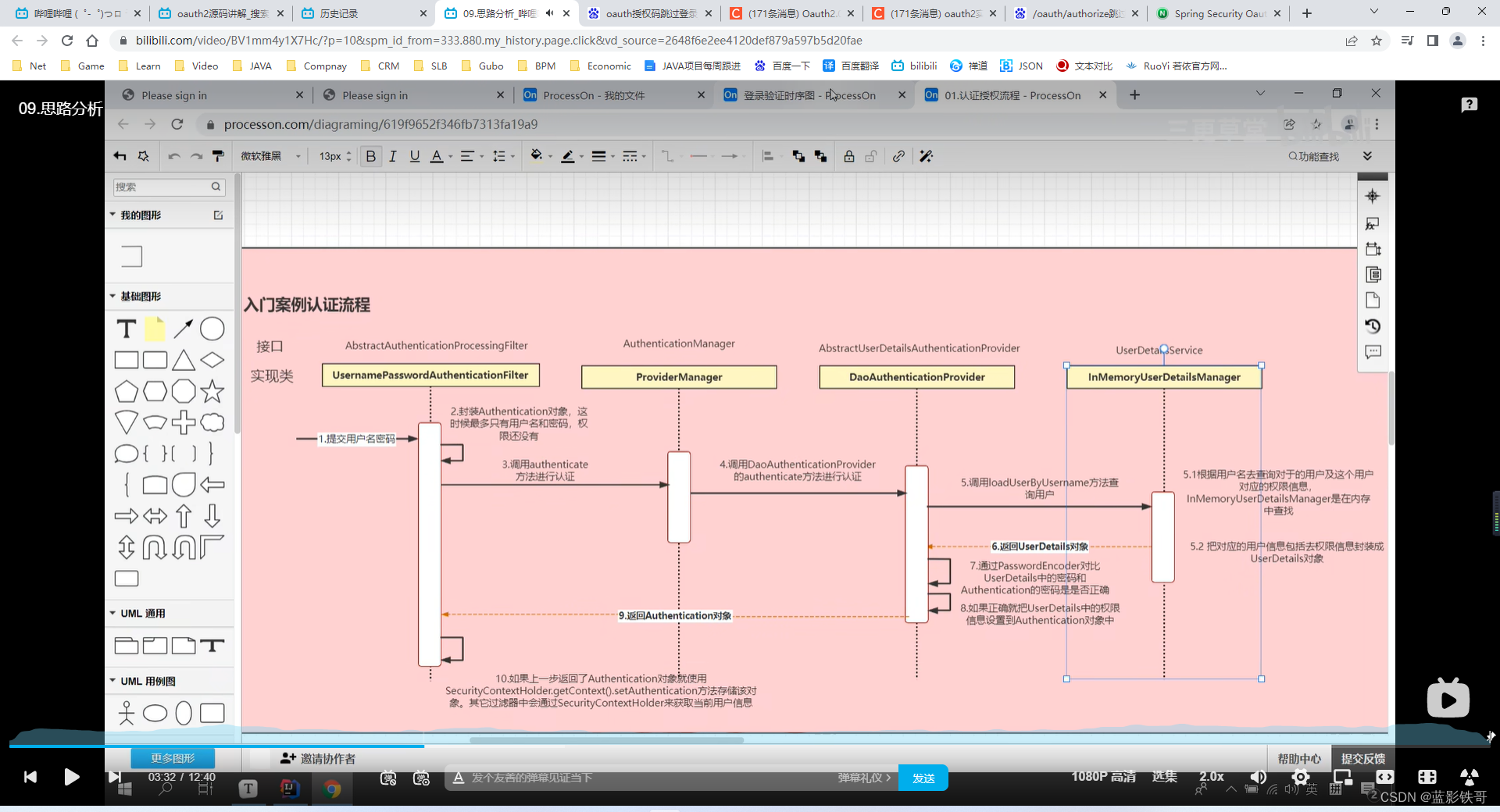Toggle fullscreen mode for the video

(x=1427, y=777)
